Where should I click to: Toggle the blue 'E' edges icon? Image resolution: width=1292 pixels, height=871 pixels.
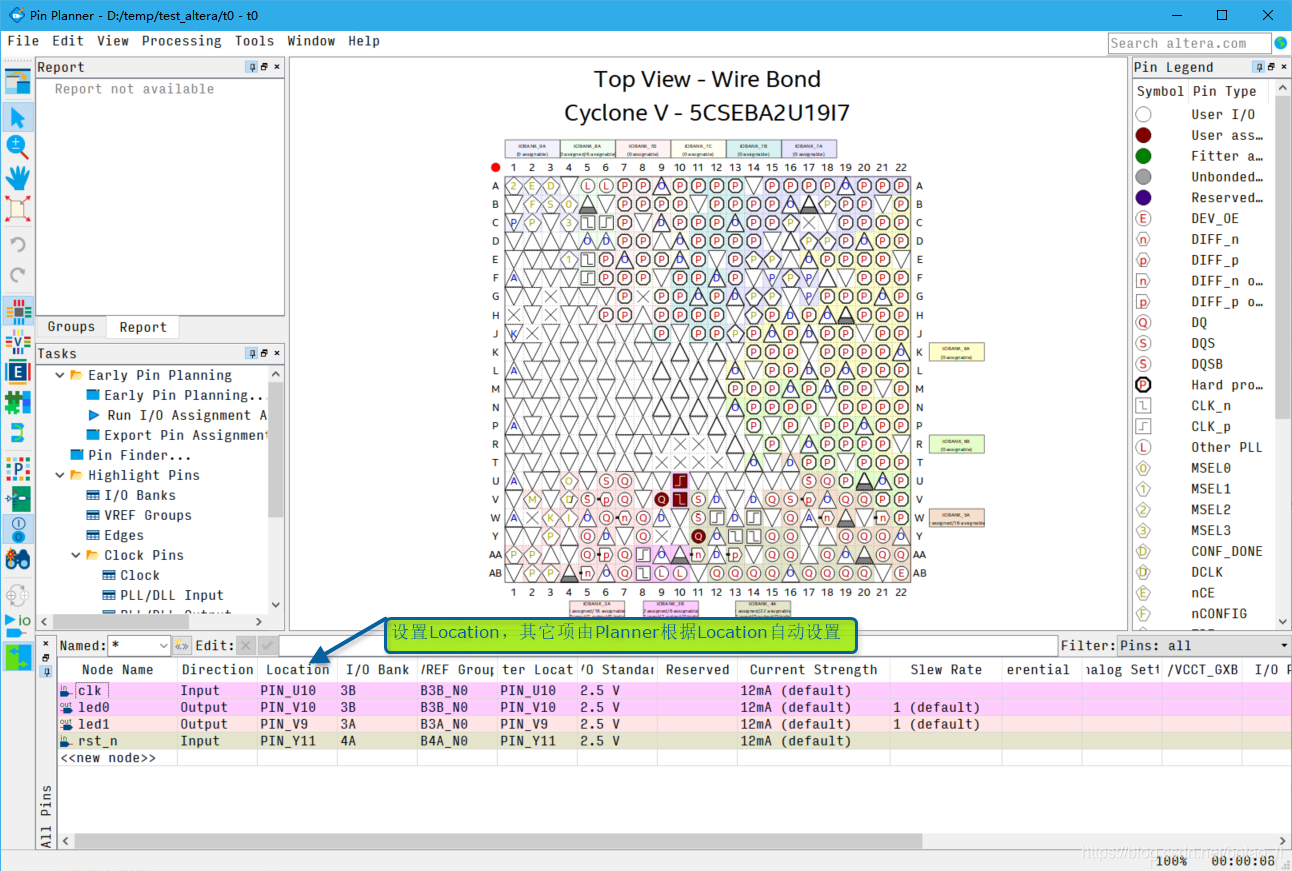[17, 373]
